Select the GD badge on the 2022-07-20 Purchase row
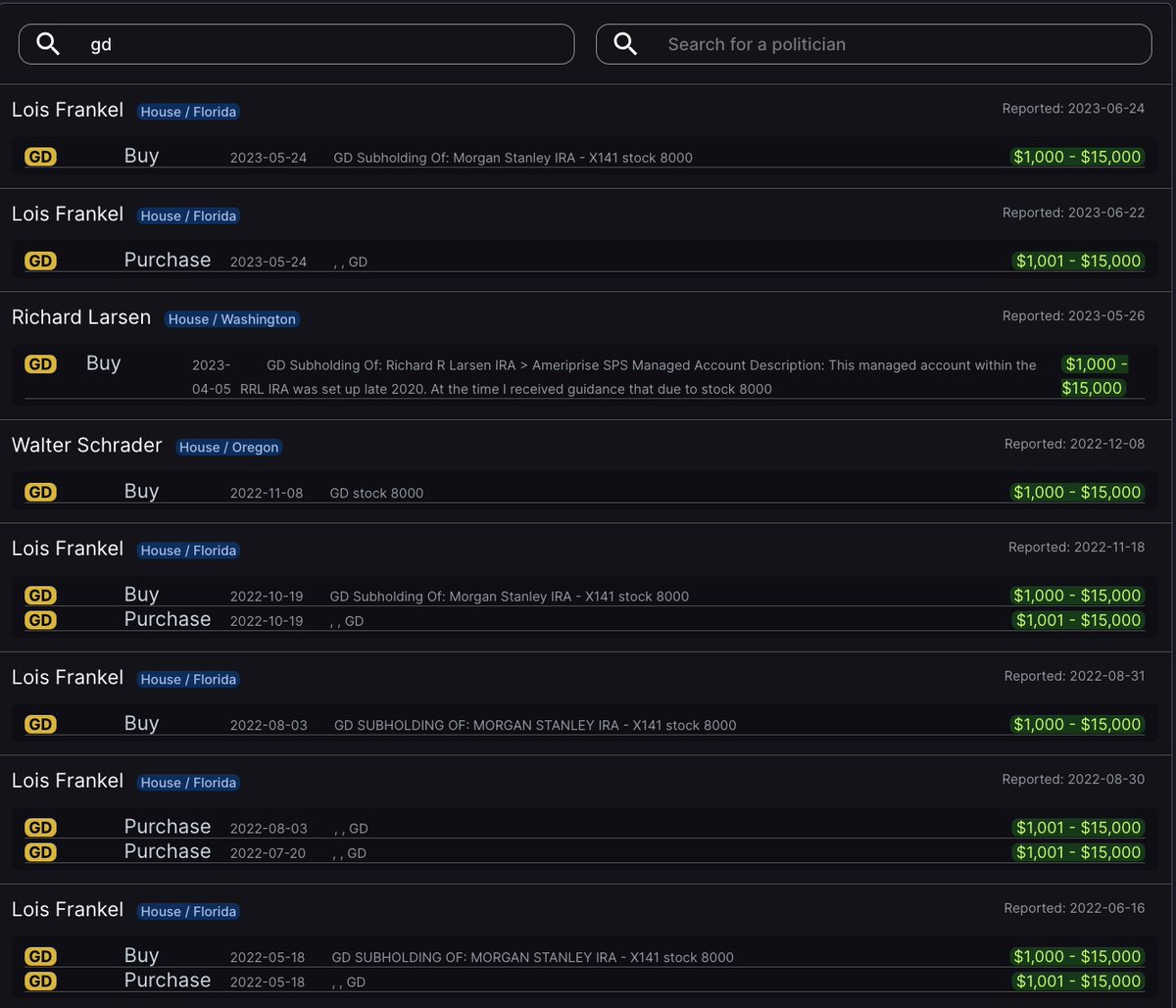 40,852
